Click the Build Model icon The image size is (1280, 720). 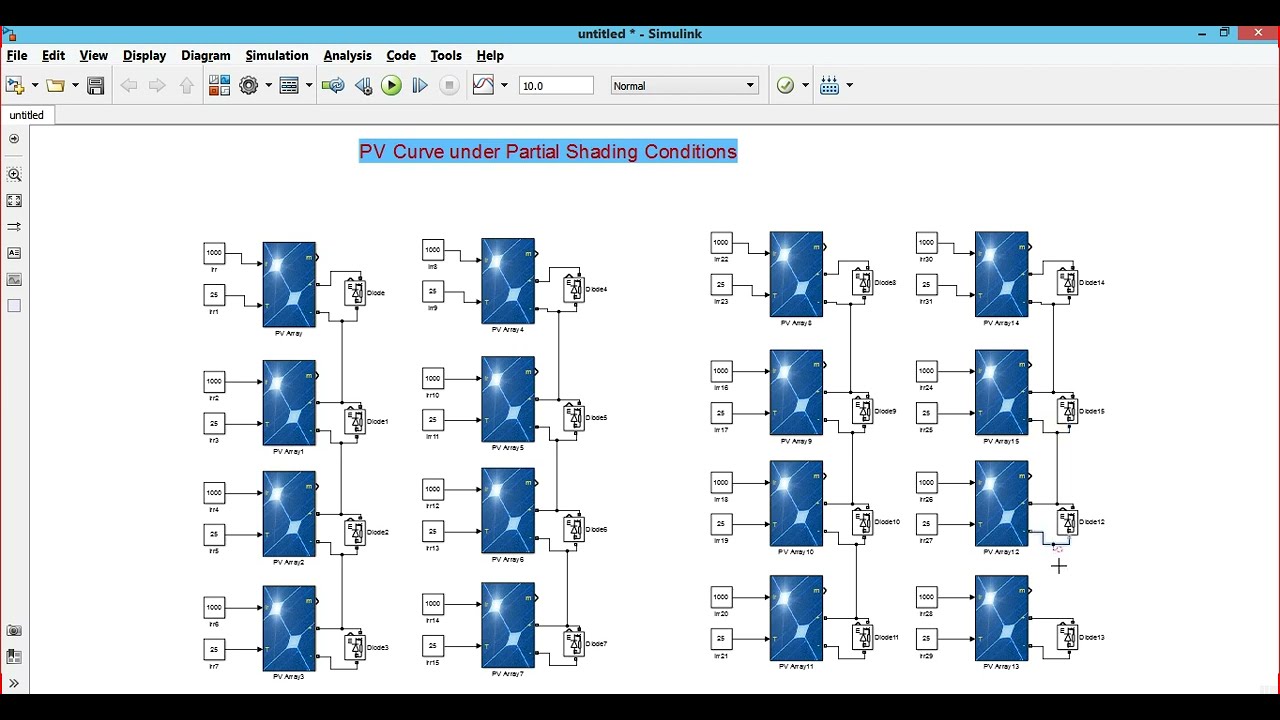coord(829,86)
